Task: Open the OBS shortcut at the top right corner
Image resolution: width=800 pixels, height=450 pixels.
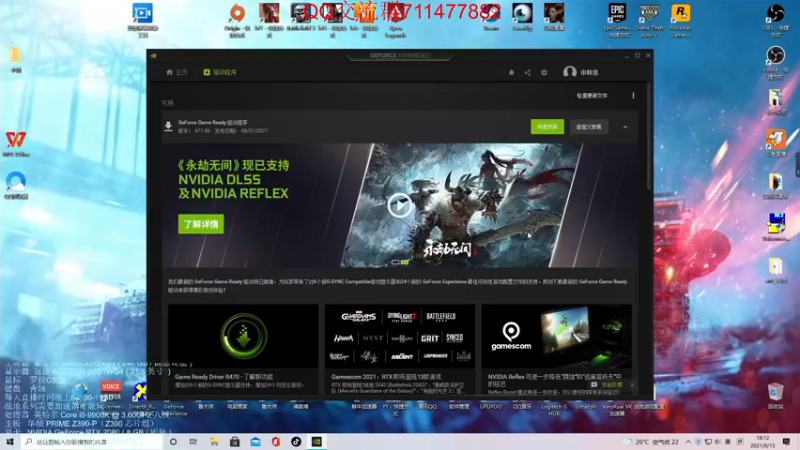Action: pyautogui.click(x=776, y=20)
